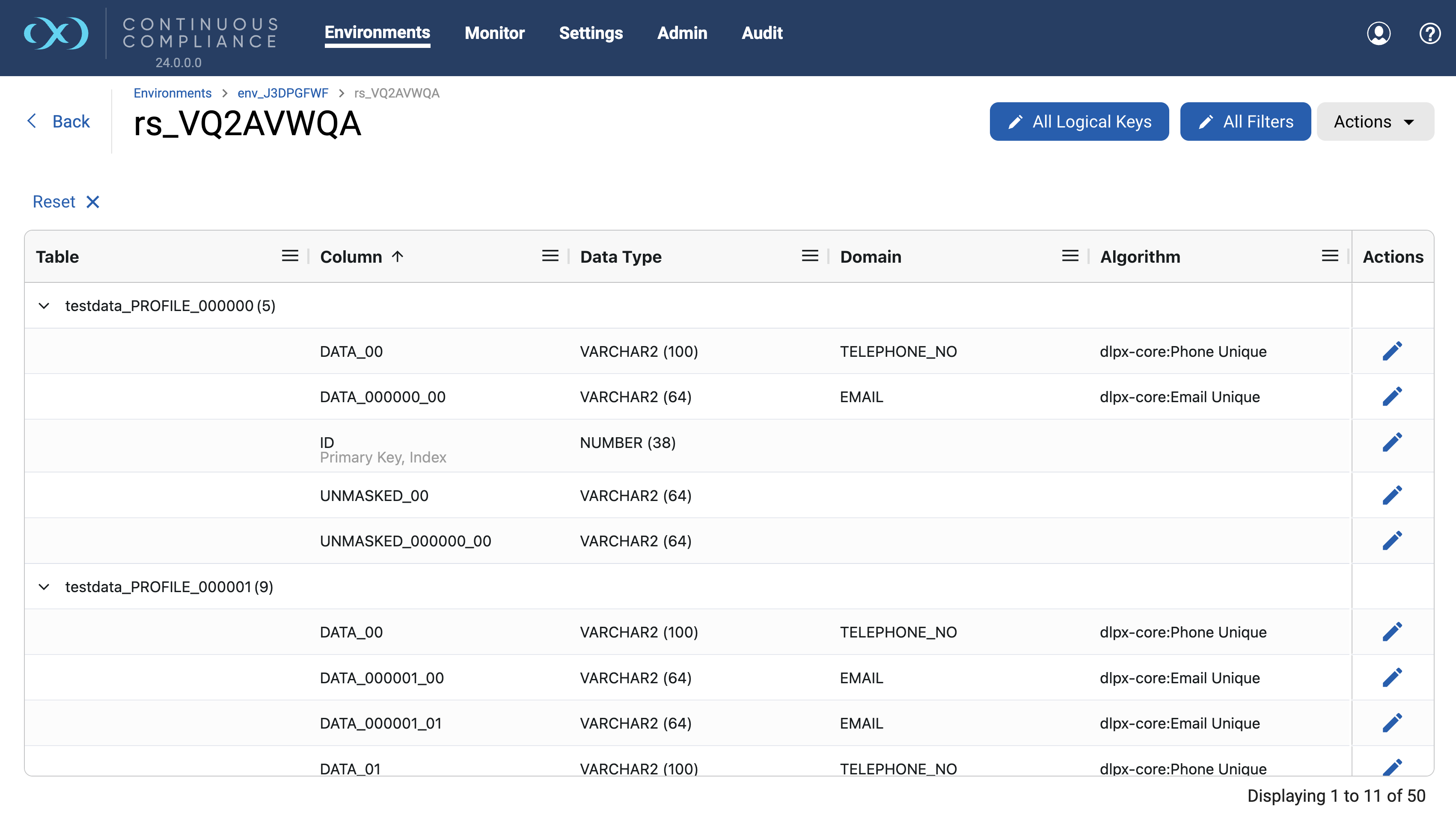Switch to the Monitor tab
1456x830 pixels.
tap(494, 33)
